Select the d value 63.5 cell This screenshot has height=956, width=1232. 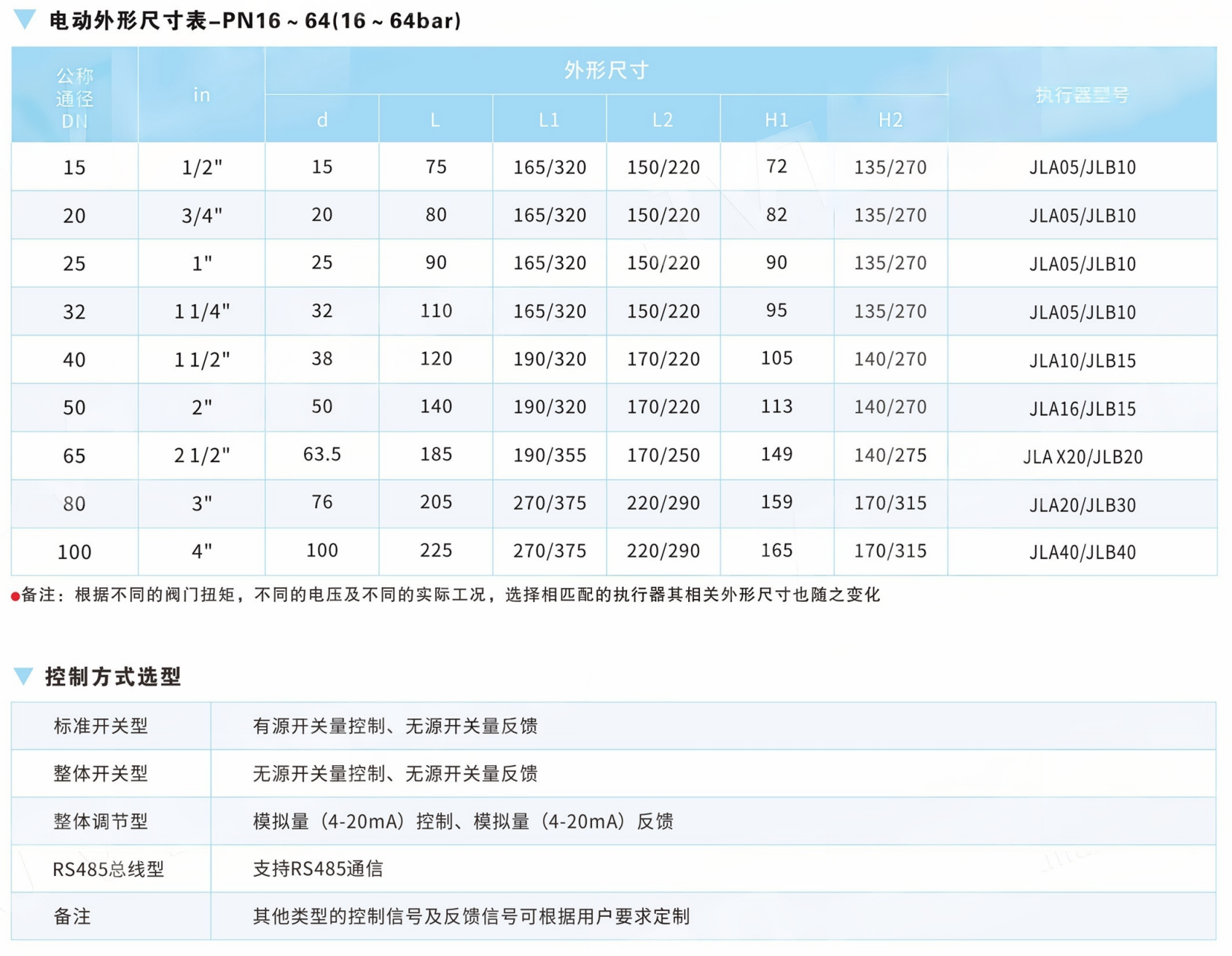coord(322,455)
